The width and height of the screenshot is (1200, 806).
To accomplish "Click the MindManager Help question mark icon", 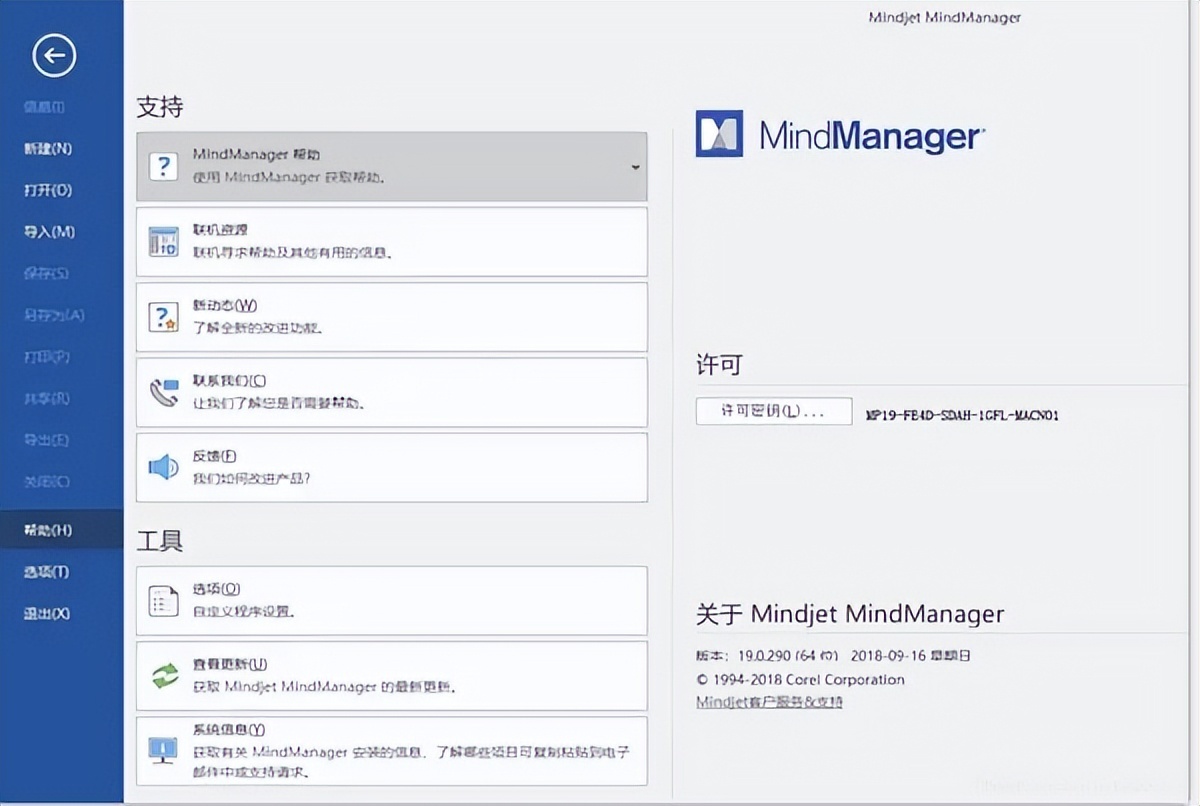I will pyautogui.click(x=163, y=166).
